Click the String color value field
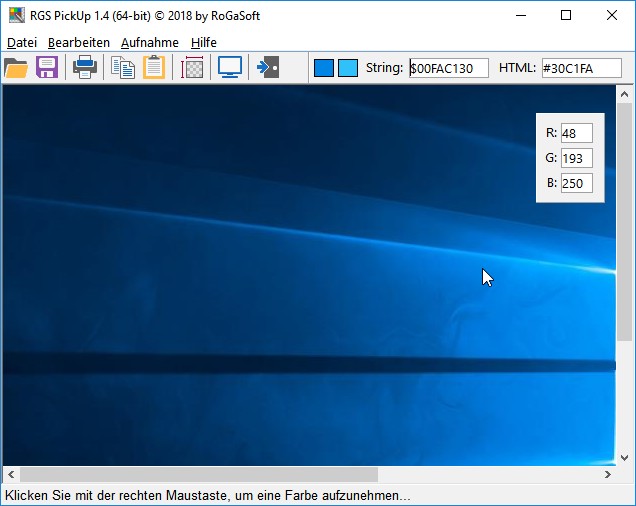The width and height of the screenshot is (636, 506). pos(449,68)
